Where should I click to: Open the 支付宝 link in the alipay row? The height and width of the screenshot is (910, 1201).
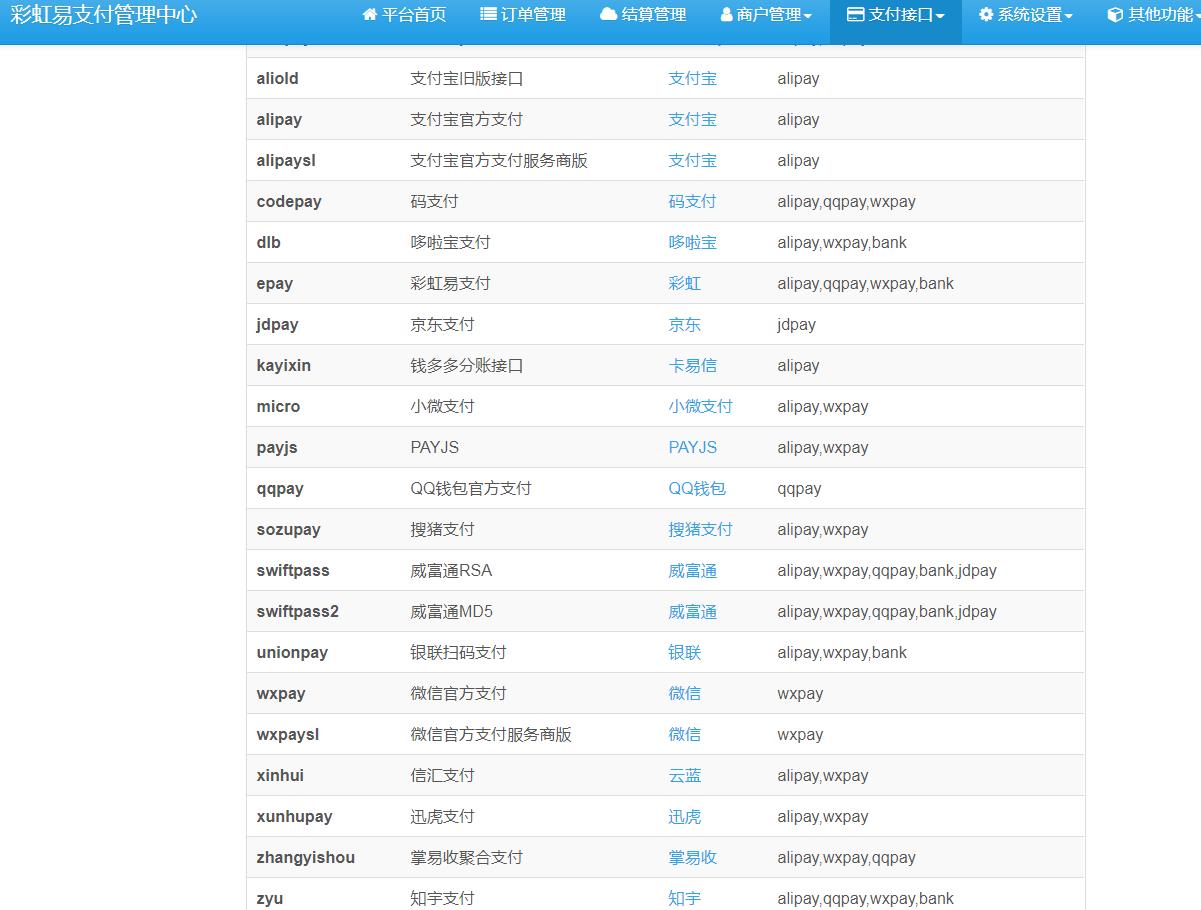(x=692, y=120)
